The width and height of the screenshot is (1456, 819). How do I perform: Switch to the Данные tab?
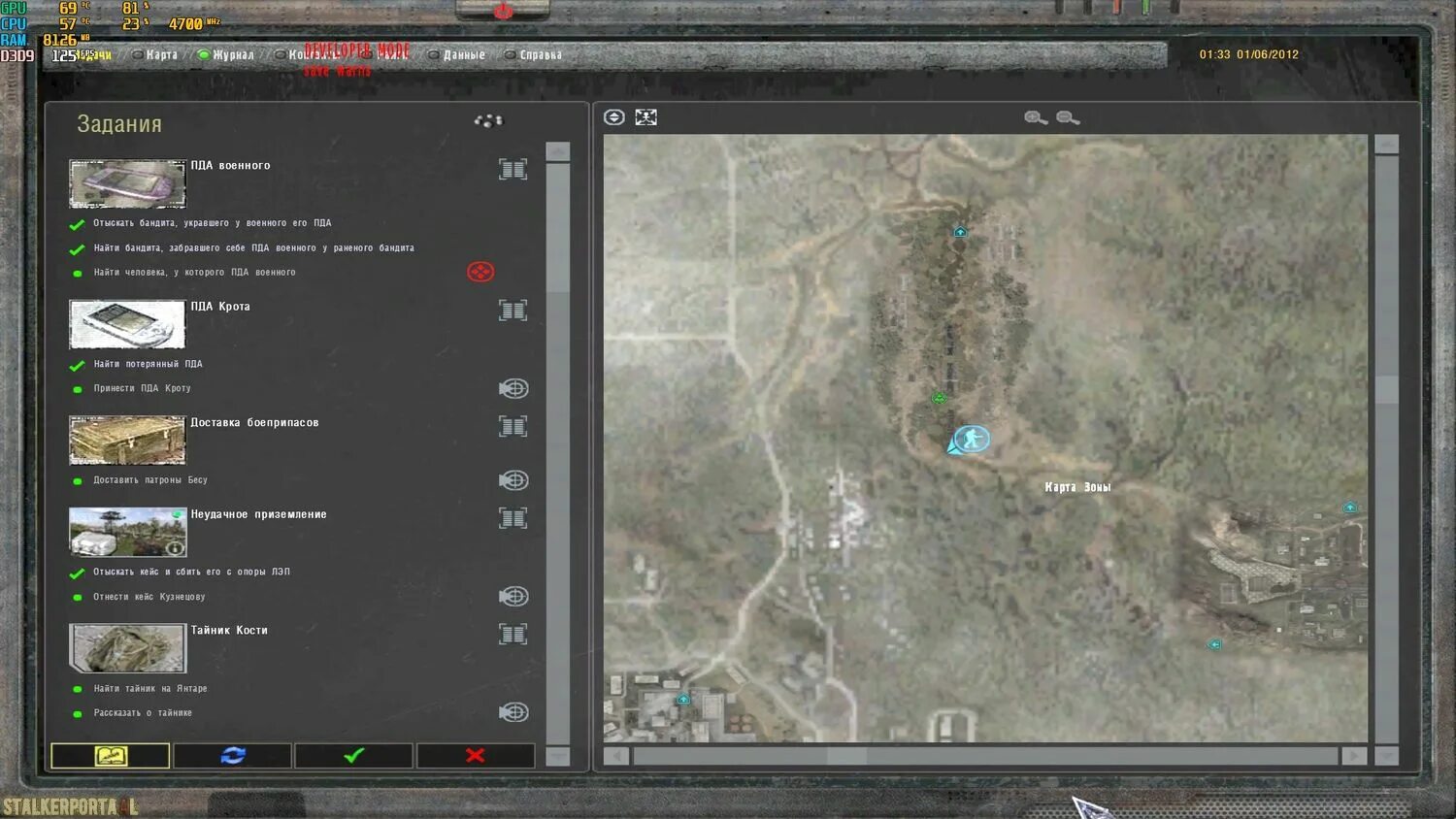click(456, 55)
